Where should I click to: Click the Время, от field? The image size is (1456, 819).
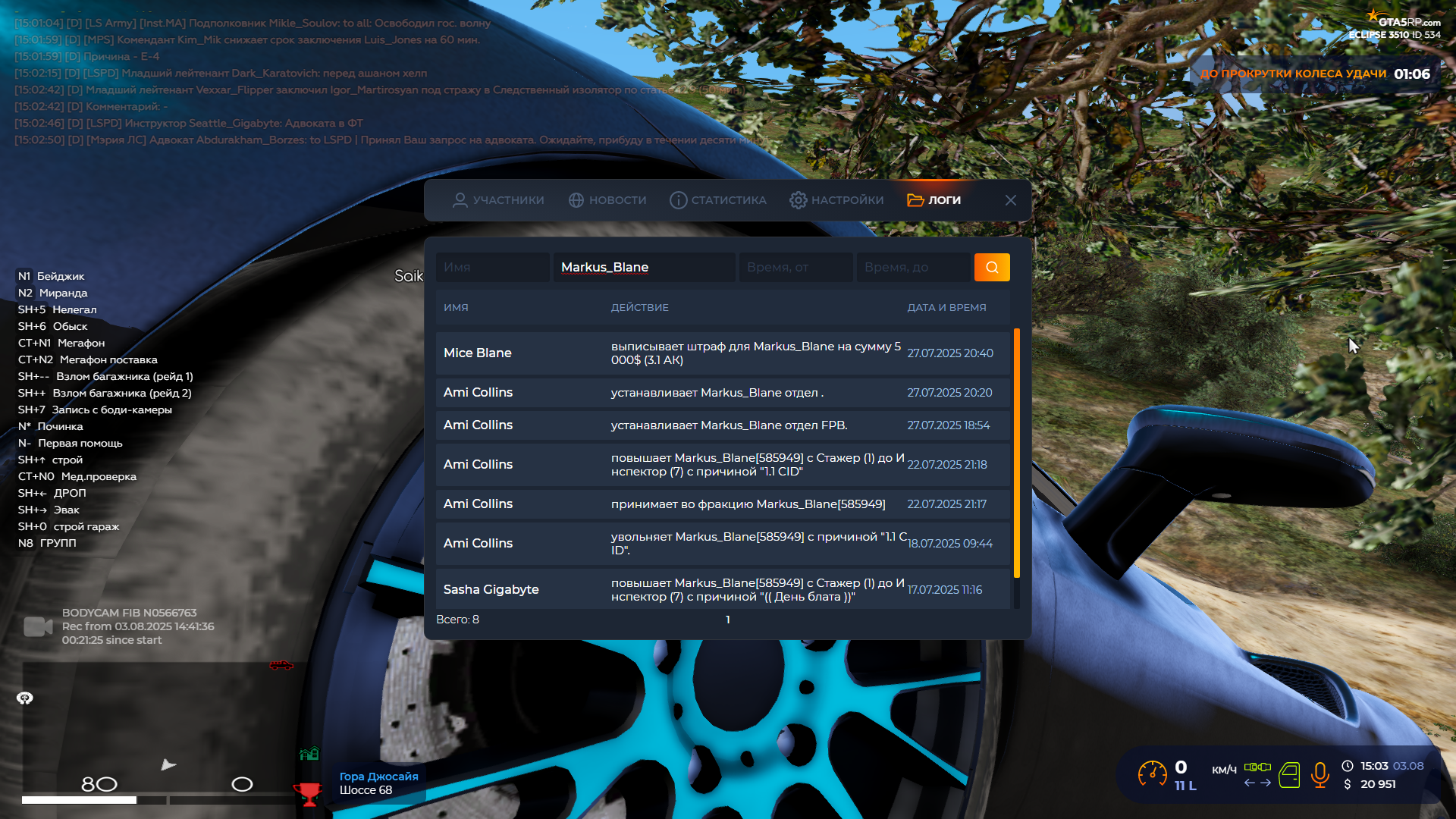[796, 267]
